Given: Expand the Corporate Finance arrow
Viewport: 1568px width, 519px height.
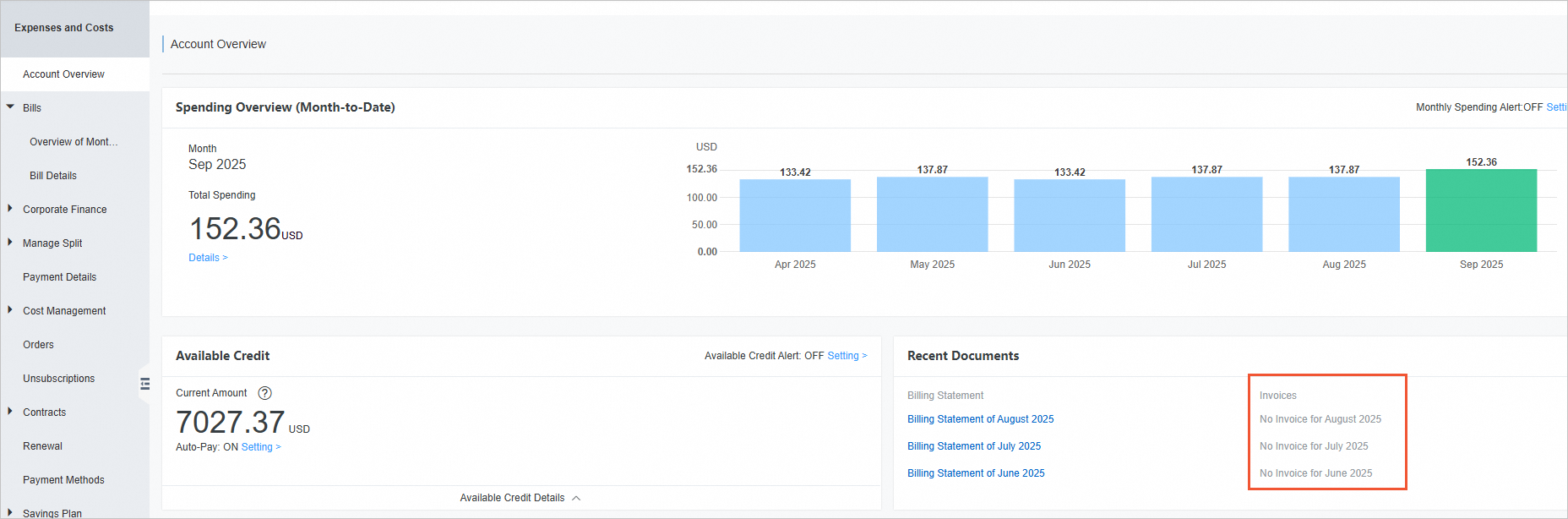Looking at the screenshot, I should 10,209.
